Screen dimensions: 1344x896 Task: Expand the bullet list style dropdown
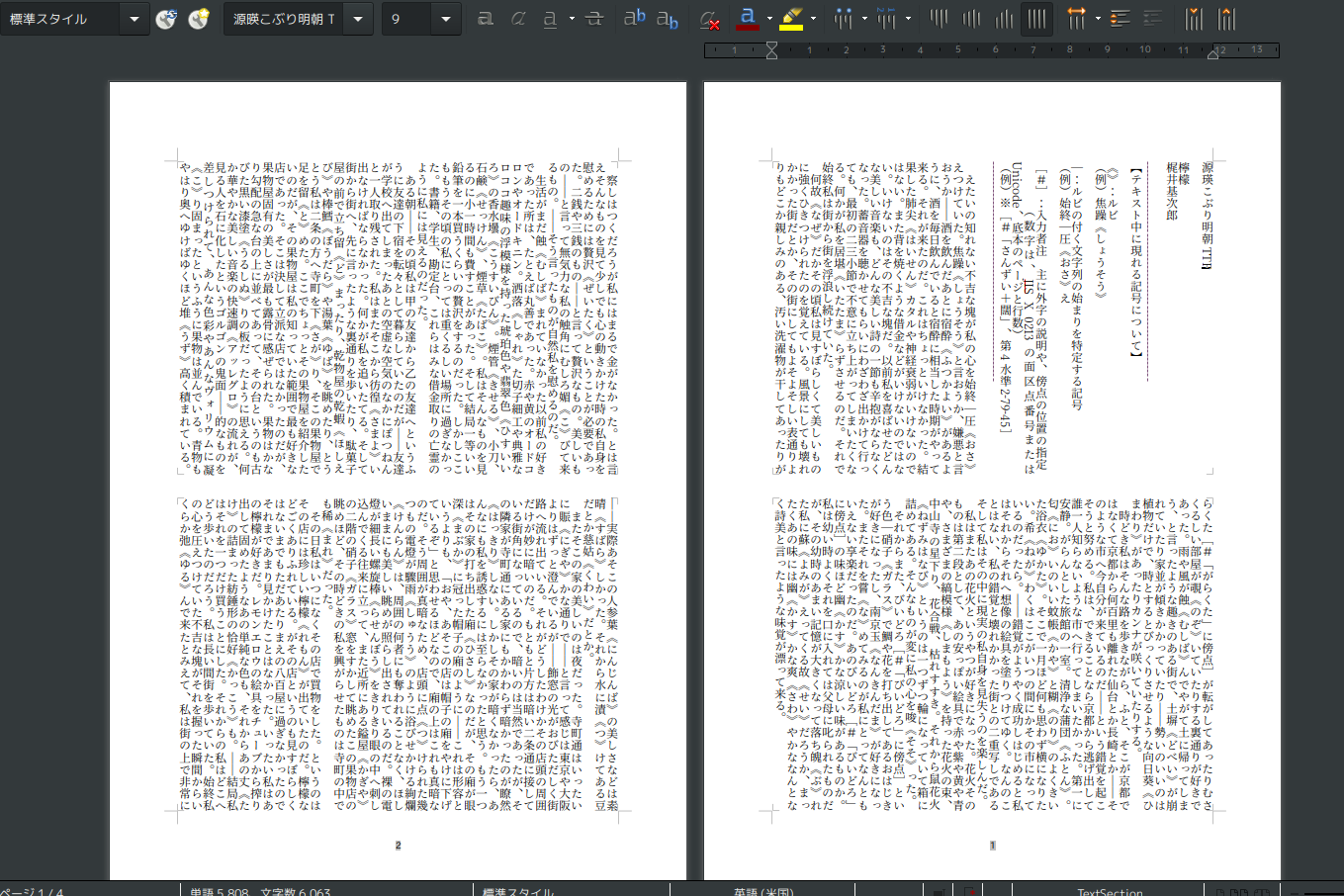click(x=863, y=19)
